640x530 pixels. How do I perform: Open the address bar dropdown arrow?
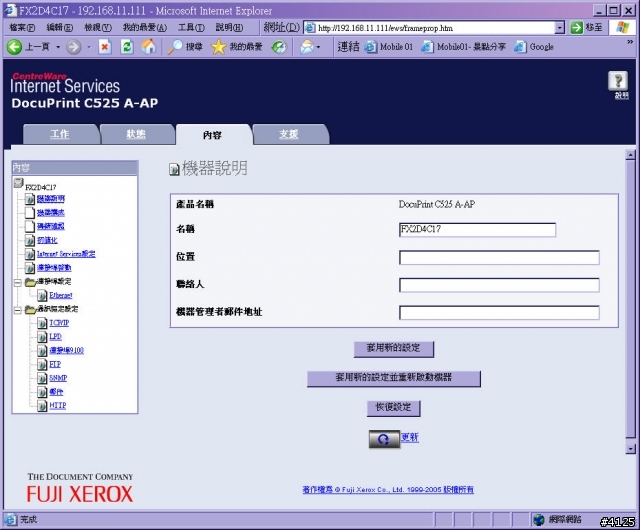[x=560, y=28]
